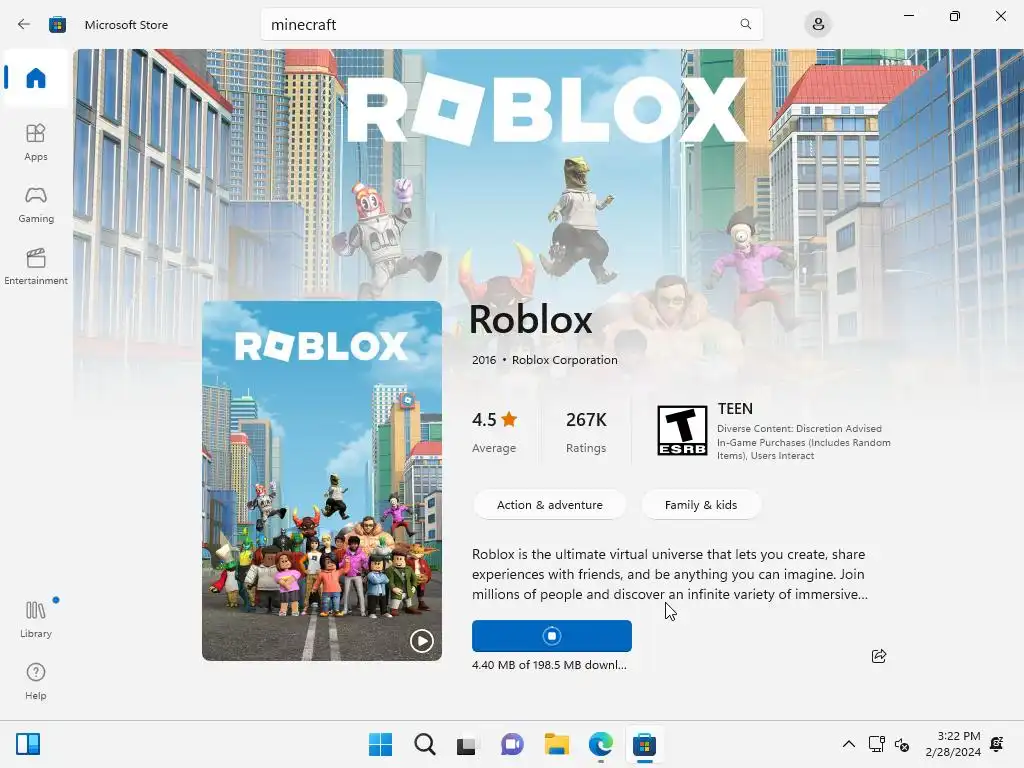Click the ESRB Teen rating badge
This screenshot has height=768, width=1024.
coord(682,430)
